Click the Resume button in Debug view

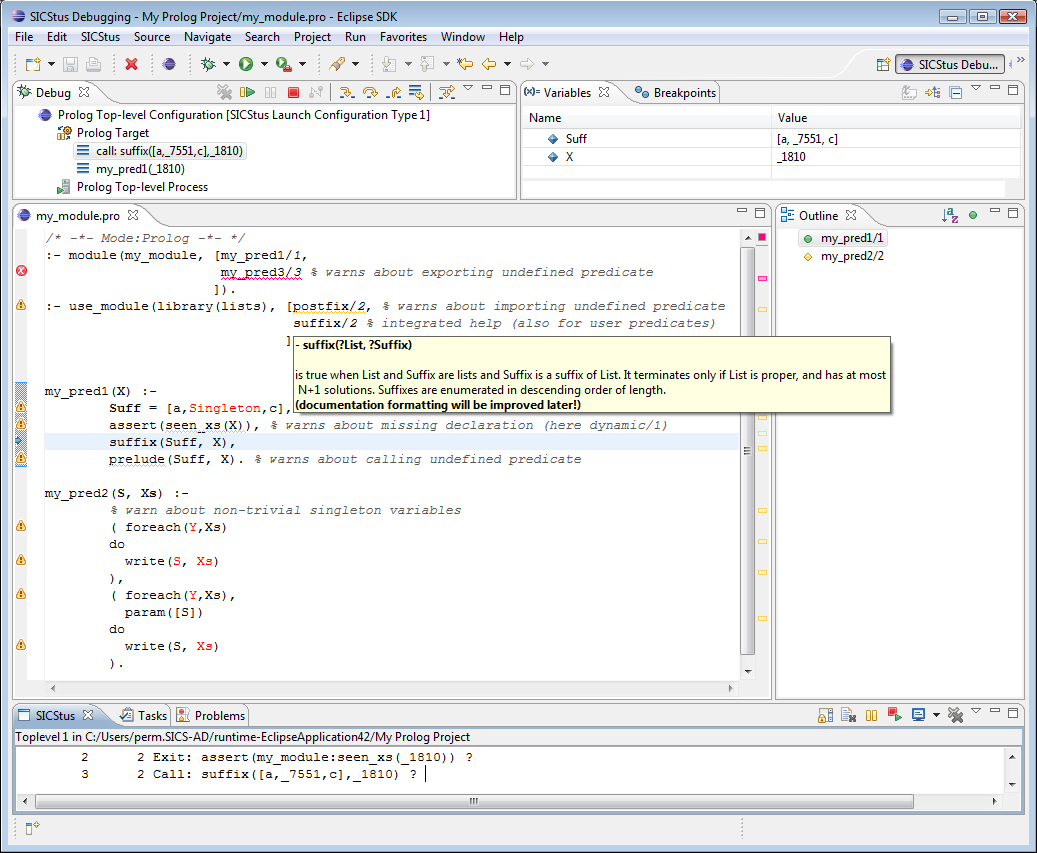pos(246,93)
